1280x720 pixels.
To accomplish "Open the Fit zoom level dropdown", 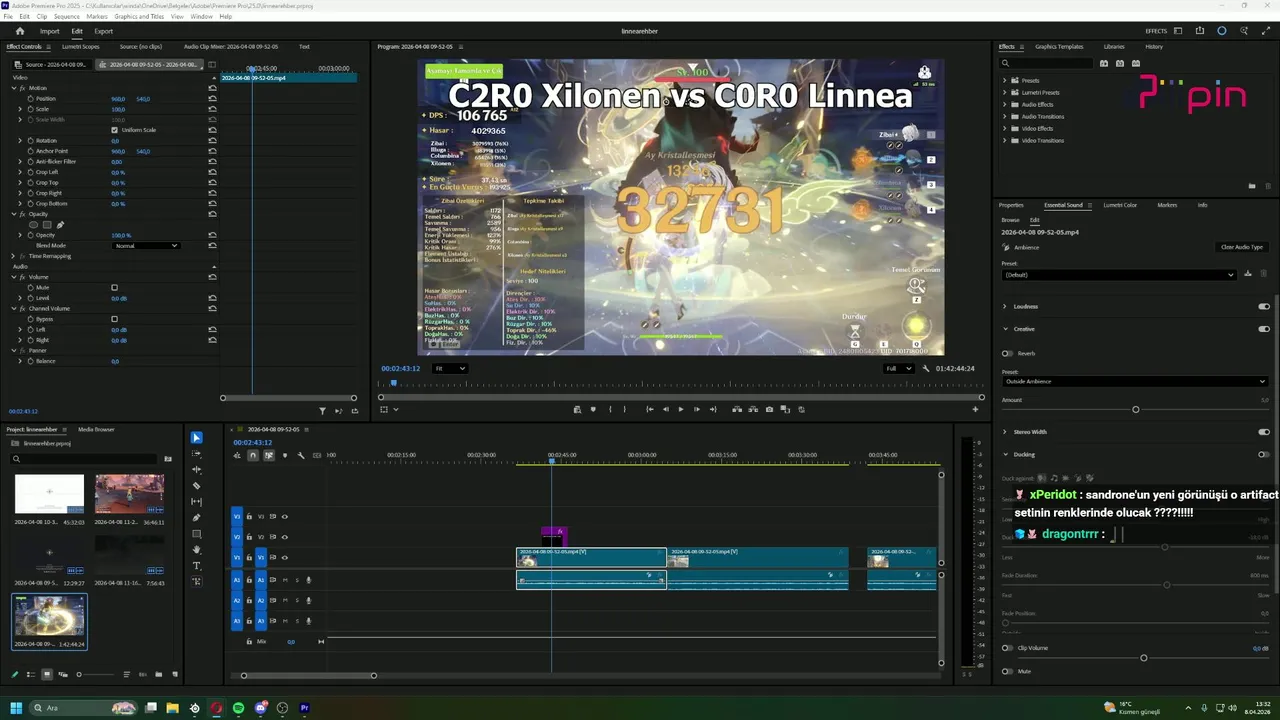I will pos(450,368).
